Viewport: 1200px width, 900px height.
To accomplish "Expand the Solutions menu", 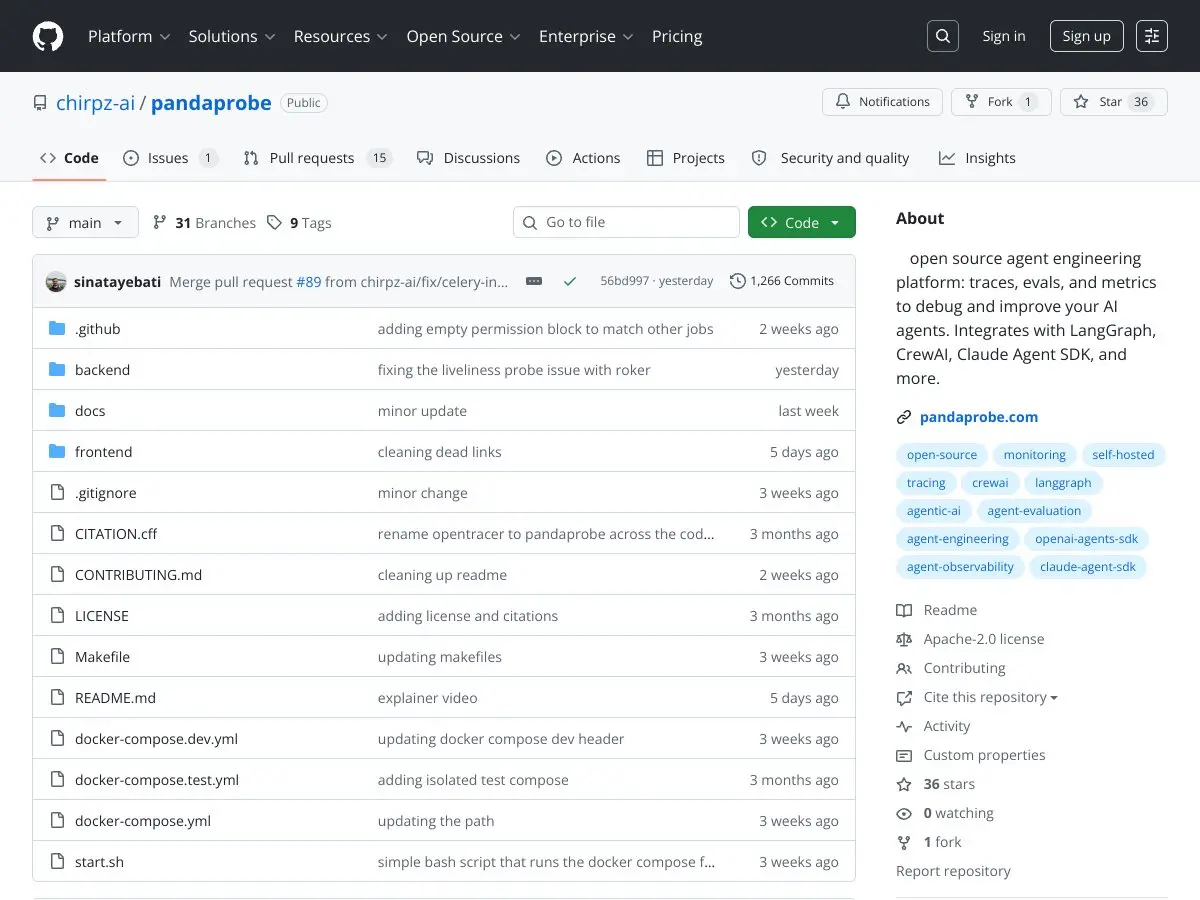I will click(x=231, y=36).
